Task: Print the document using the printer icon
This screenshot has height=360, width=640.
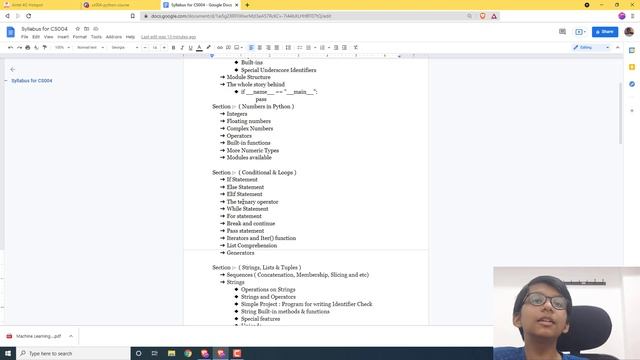Action: click(x=28, y=48)
